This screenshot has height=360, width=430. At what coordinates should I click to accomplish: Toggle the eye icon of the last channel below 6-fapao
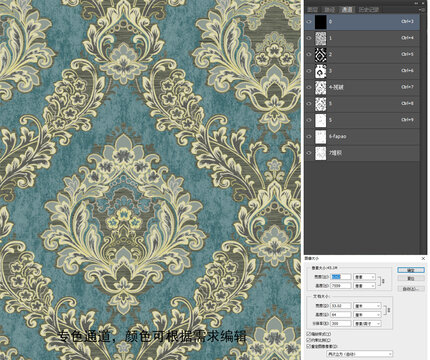pyautogui.click(x=309, y=153)
